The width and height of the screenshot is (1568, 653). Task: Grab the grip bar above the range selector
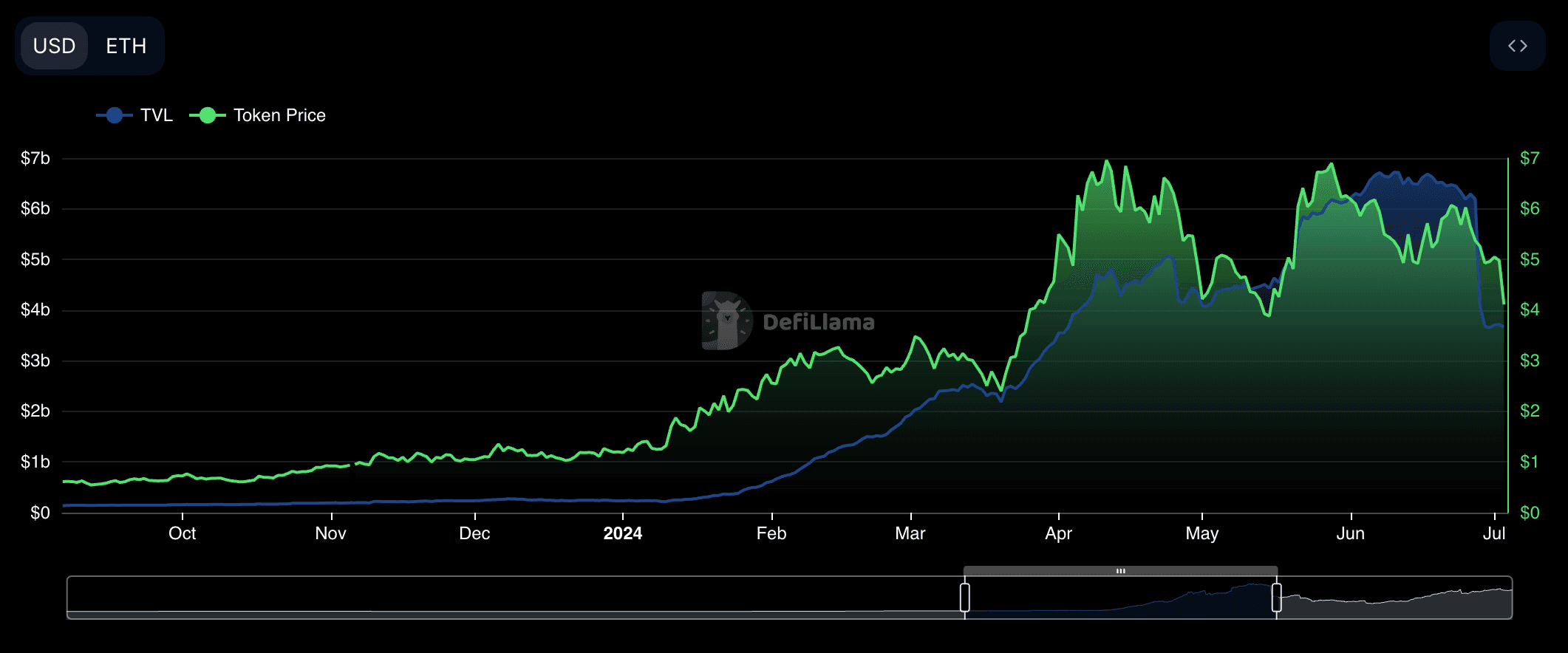coord(1120,571)
